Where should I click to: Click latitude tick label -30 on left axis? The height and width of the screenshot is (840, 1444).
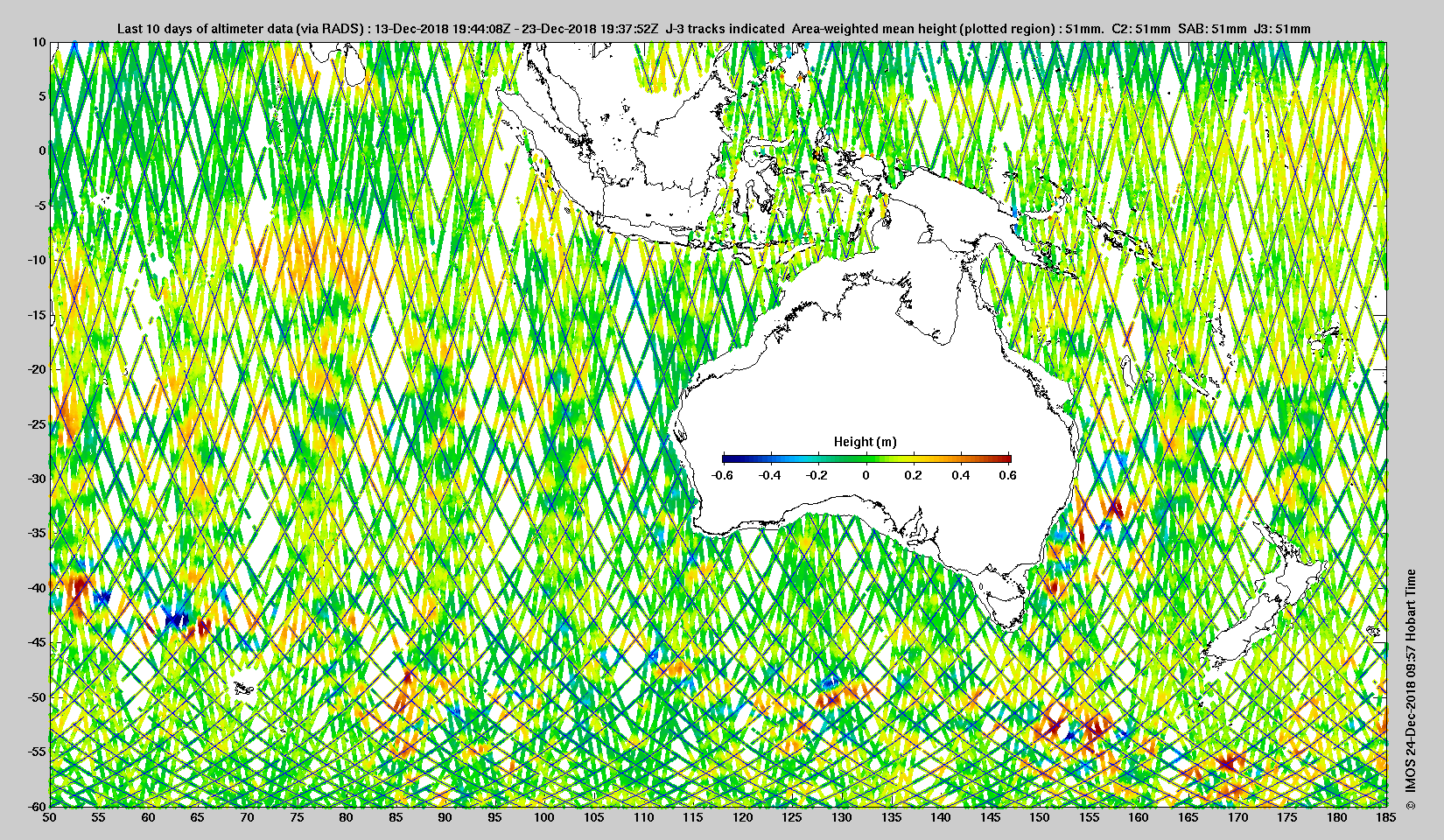(x=37, y=479)
